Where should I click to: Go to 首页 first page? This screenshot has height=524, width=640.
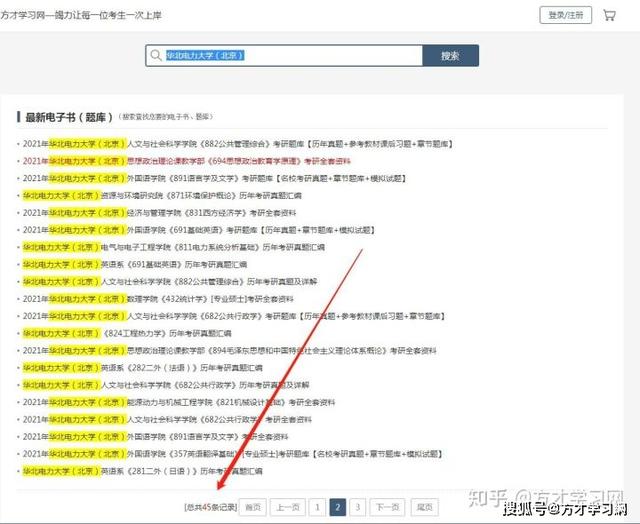tap(253, 507)
